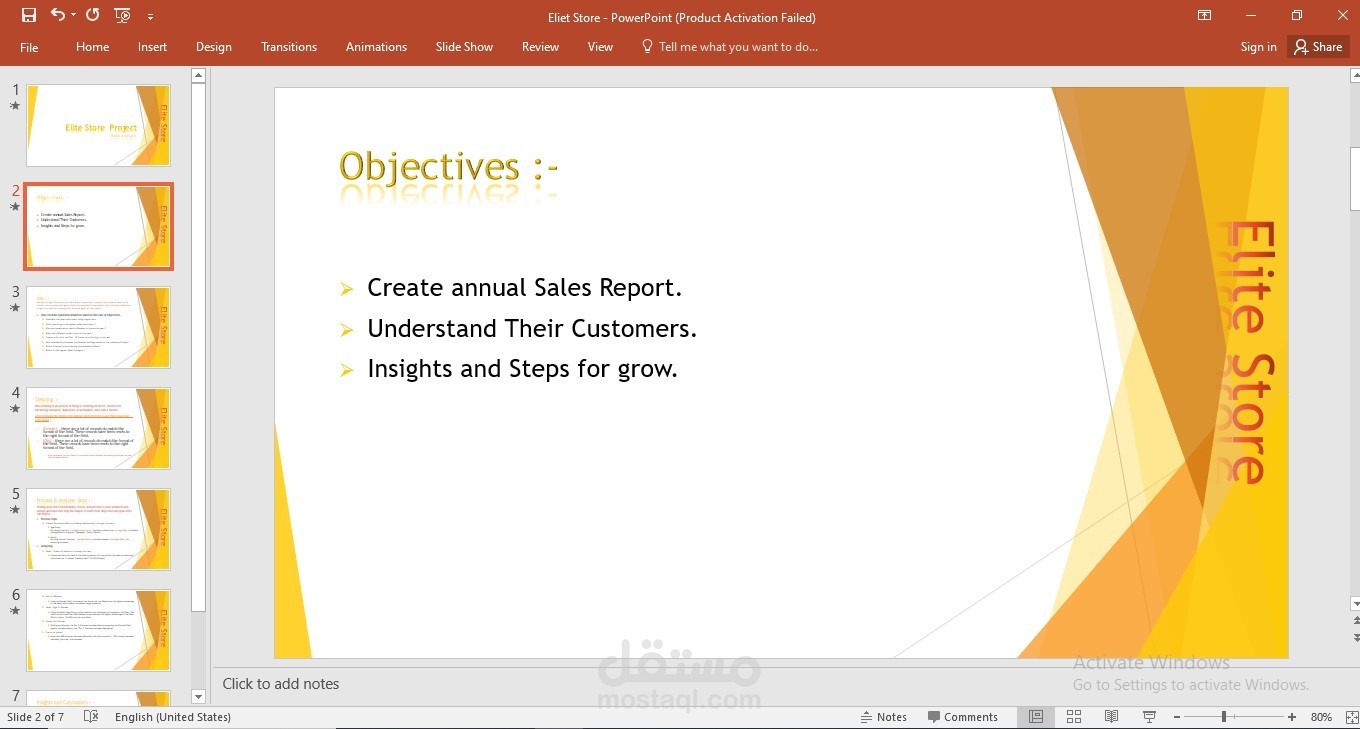Switch to Reading View icon
This screenshot has height=729, width=1360.
point(1111,717)
